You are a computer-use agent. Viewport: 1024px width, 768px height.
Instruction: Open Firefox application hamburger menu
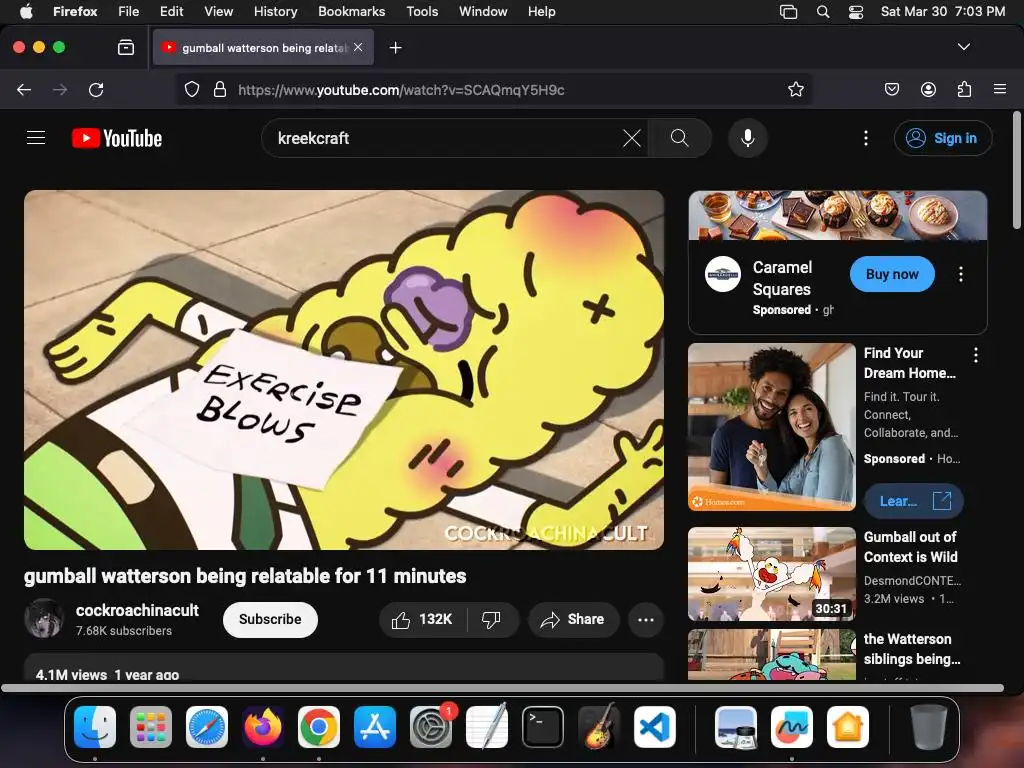[x=1000, y=89]
